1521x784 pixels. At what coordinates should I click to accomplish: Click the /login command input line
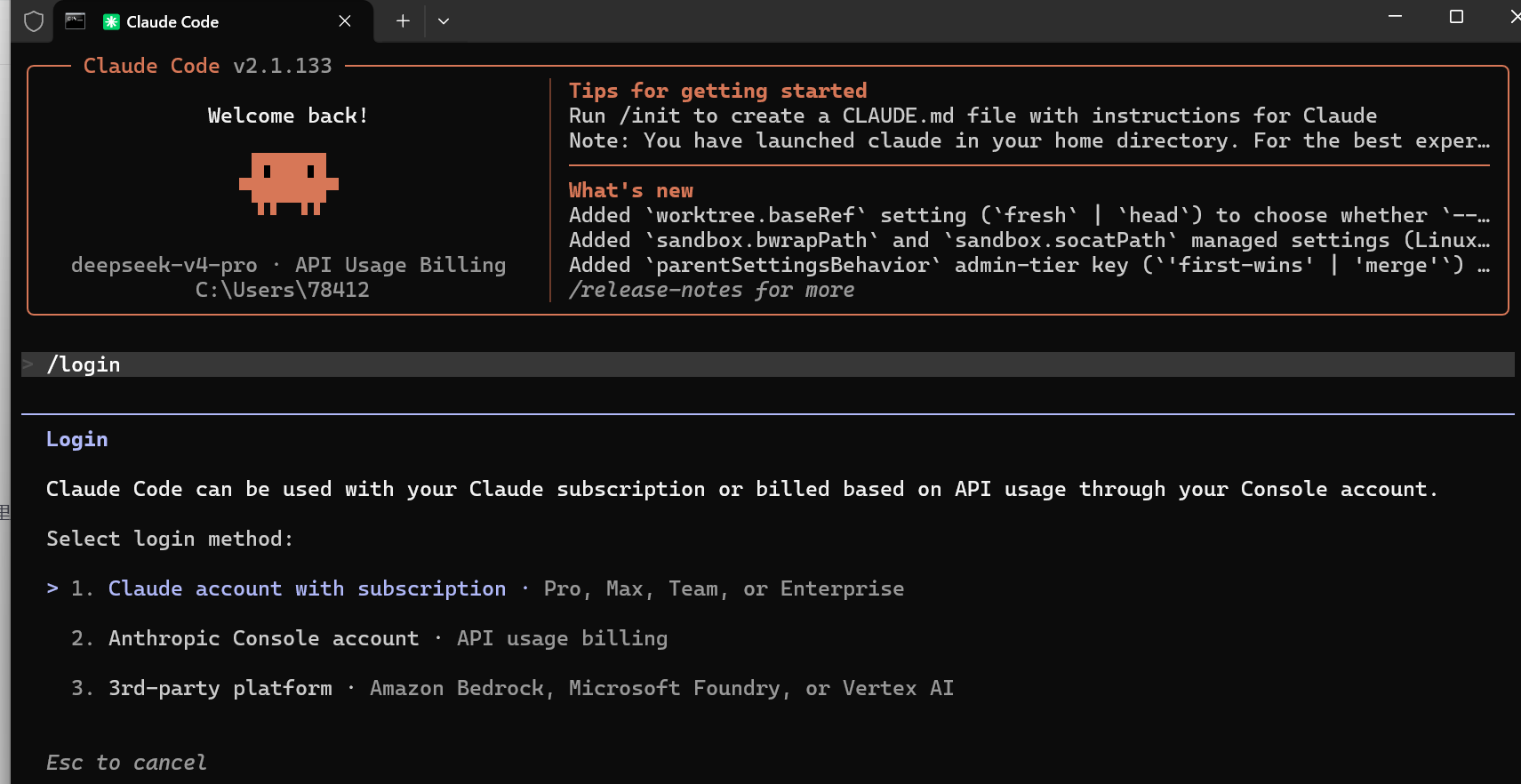(768, 364)
